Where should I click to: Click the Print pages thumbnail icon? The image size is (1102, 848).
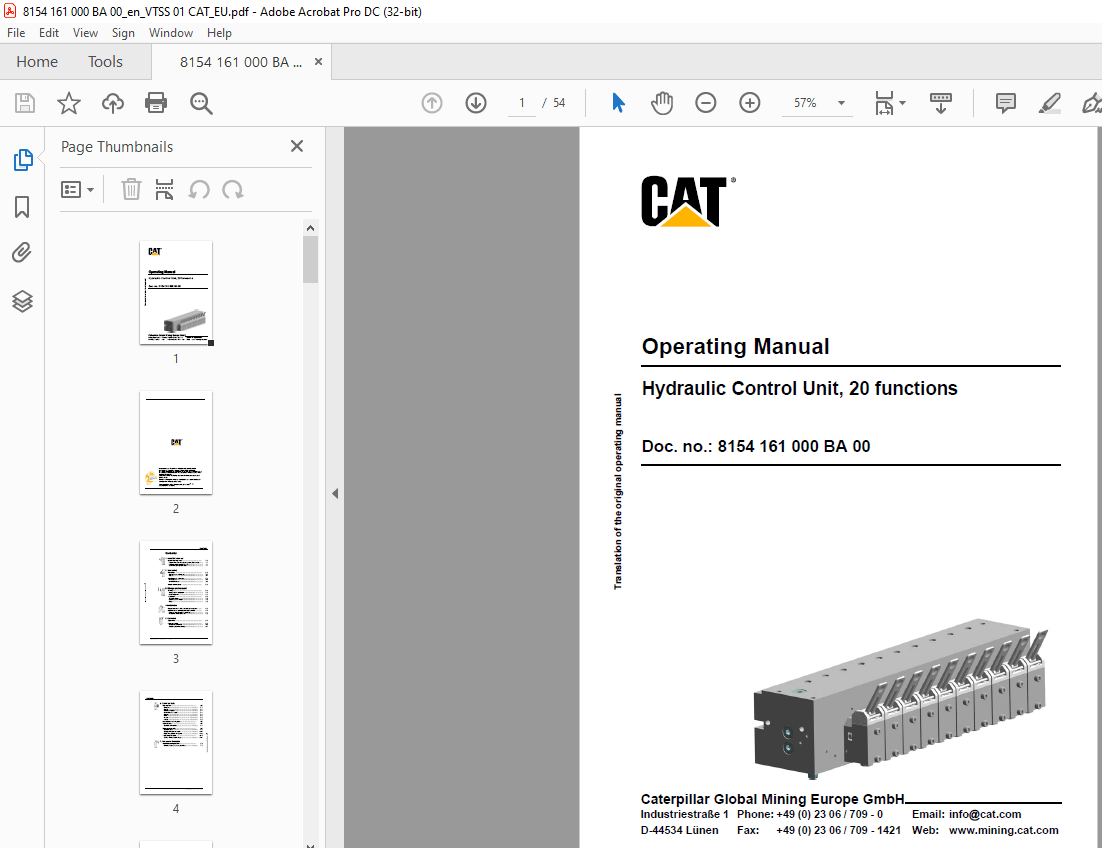click(164, 190)
